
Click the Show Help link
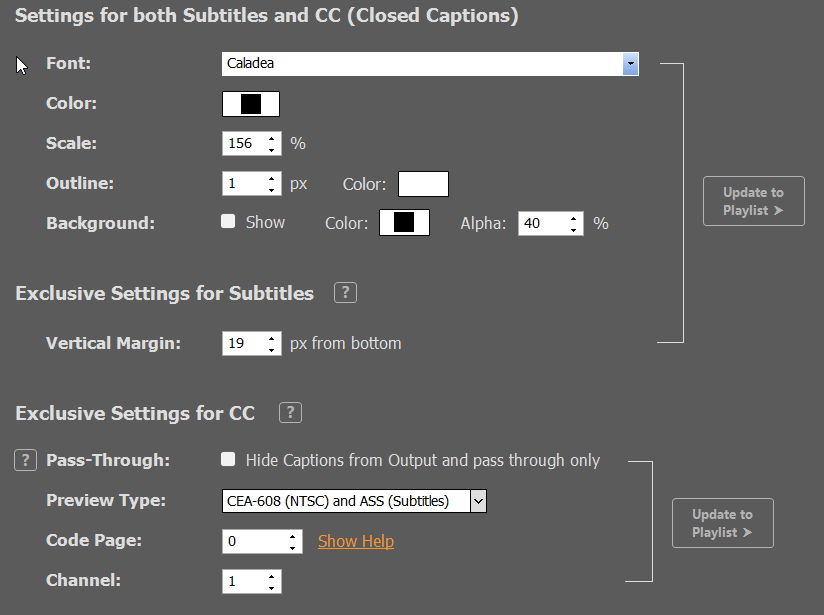(x=356, y=541)
